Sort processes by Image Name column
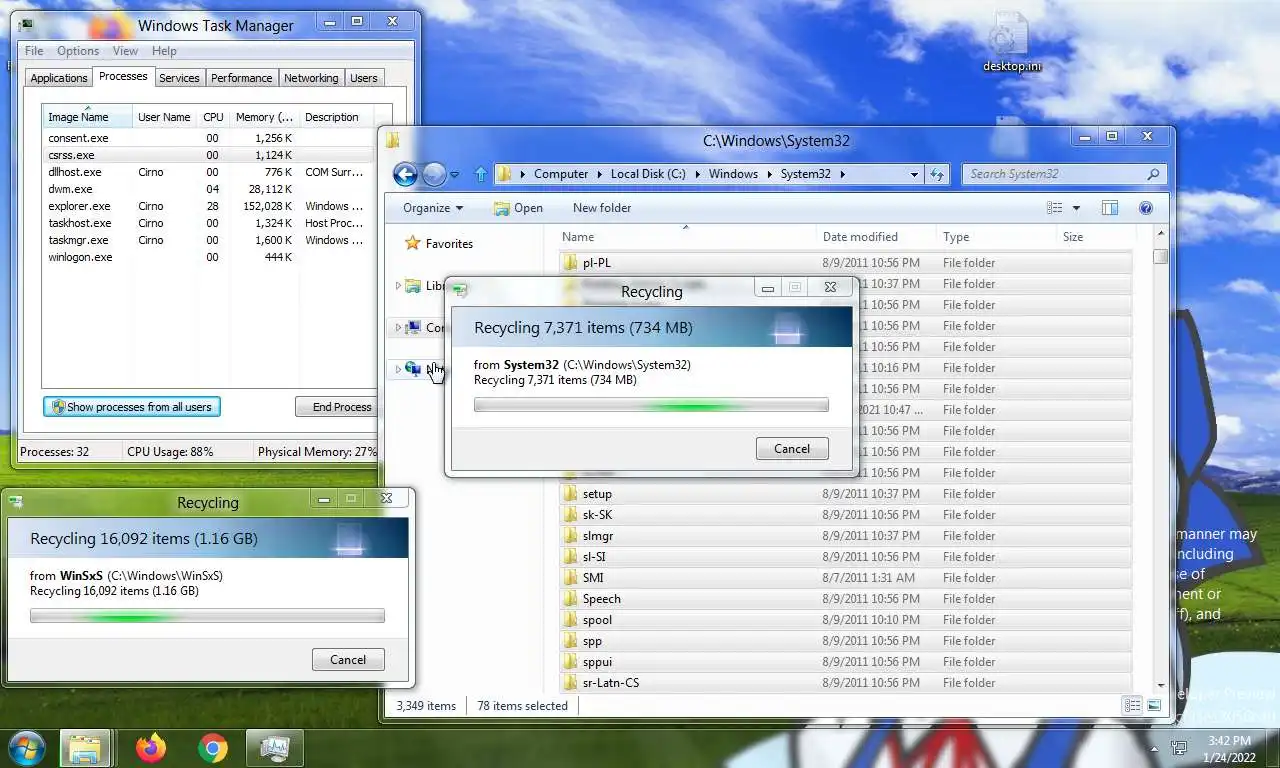The image size is (1280, 768). pos(88,117)
